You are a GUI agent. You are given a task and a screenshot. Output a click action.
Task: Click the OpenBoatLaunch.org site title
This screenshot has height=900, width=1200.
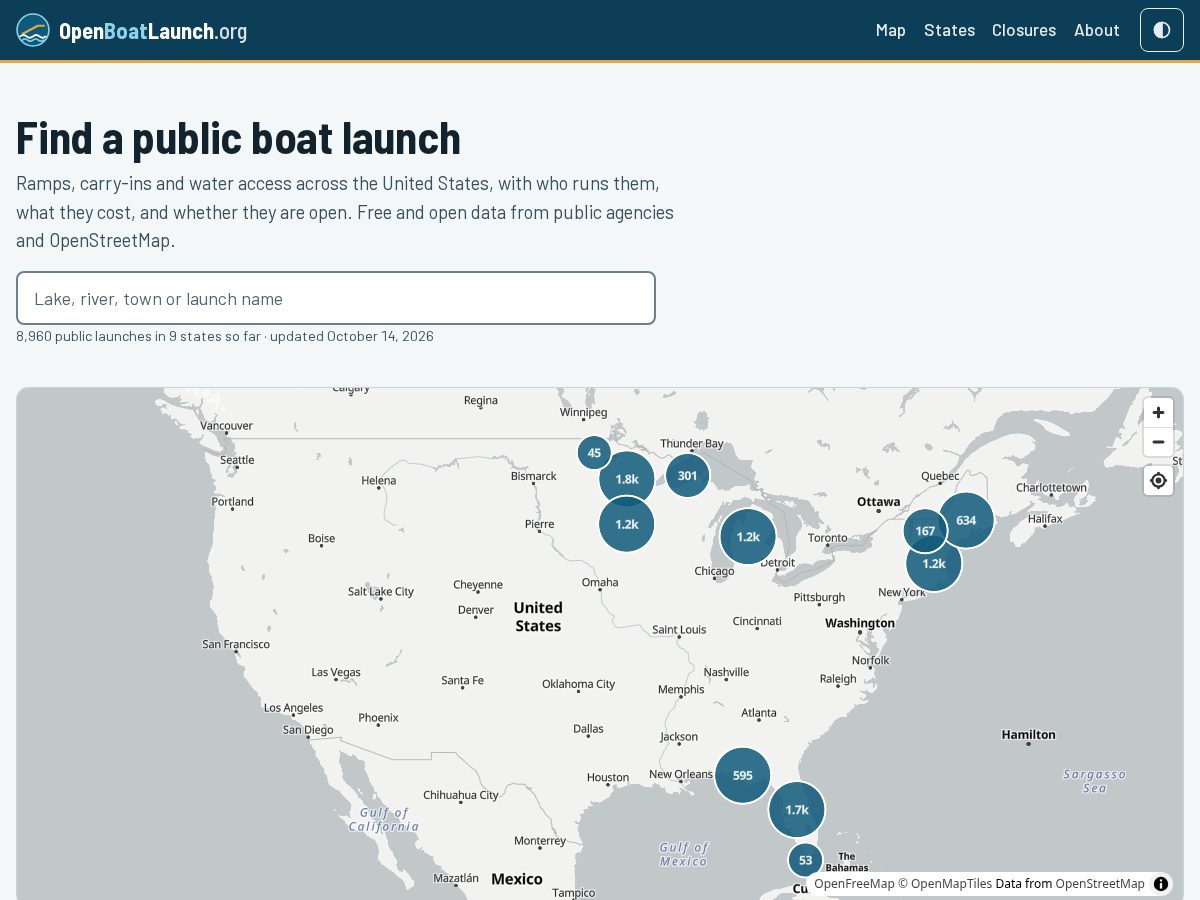click(x=153, y=31)
